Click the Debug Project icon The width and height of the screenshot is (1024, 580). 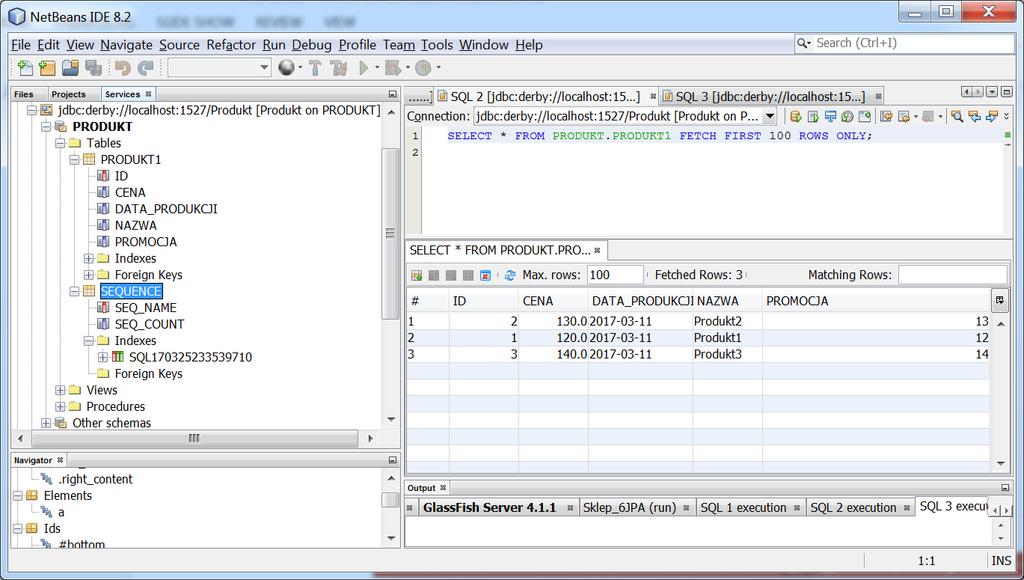(392, 67)
